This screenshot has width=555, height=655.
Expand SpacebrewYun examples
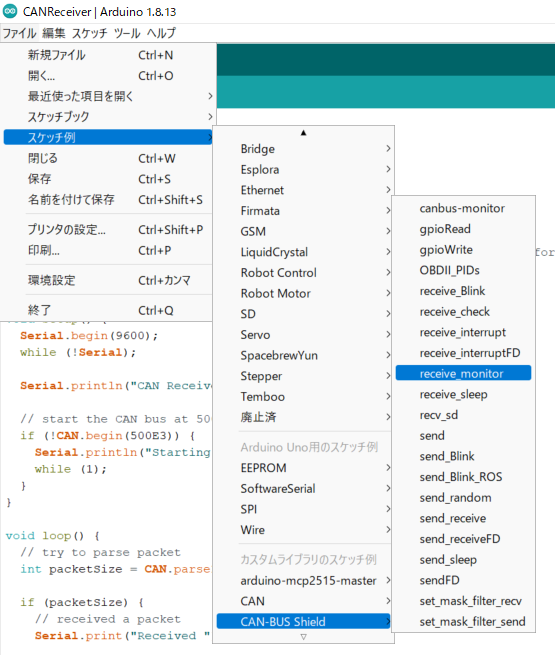[304, 355]
